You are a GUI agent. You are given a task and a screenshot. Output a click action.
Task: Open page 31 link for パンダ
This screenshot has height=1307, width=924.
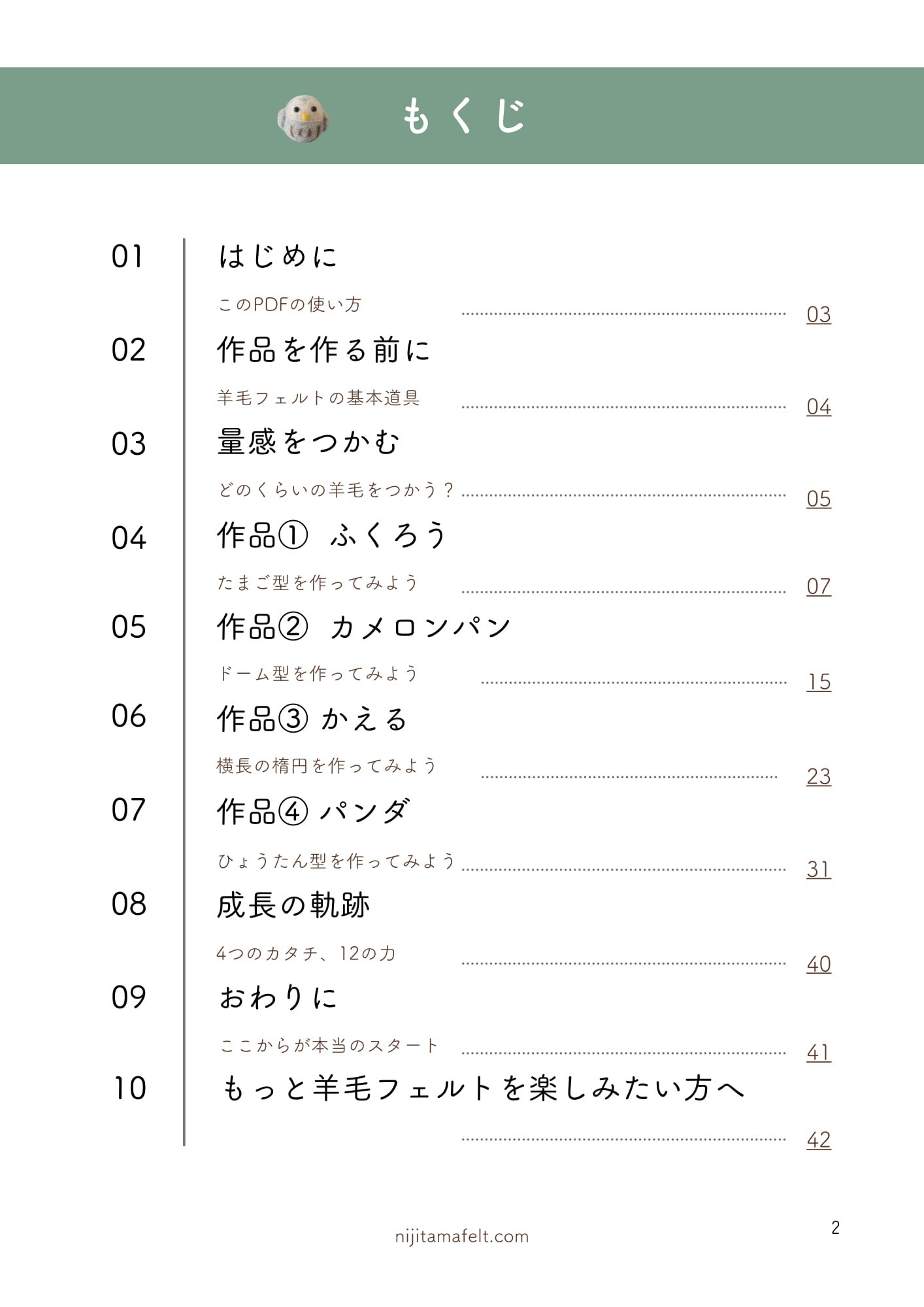[x=818, y=869]
